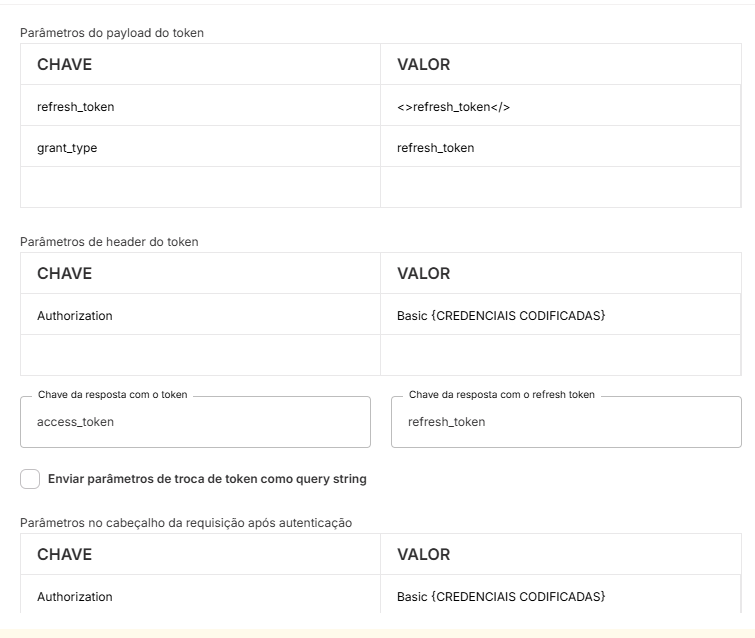
Task: Click empty key cell in payload parameters table
Action: (200, 187)
